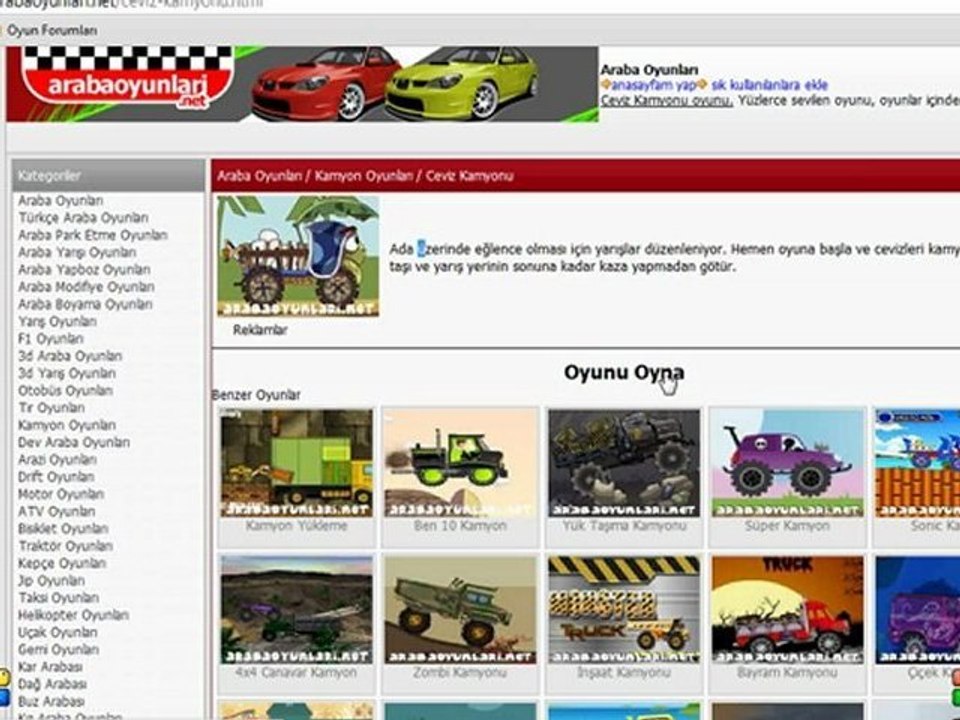Select the 'F1 Oyunları' category

pyautogui.click(x=50, y=338)
